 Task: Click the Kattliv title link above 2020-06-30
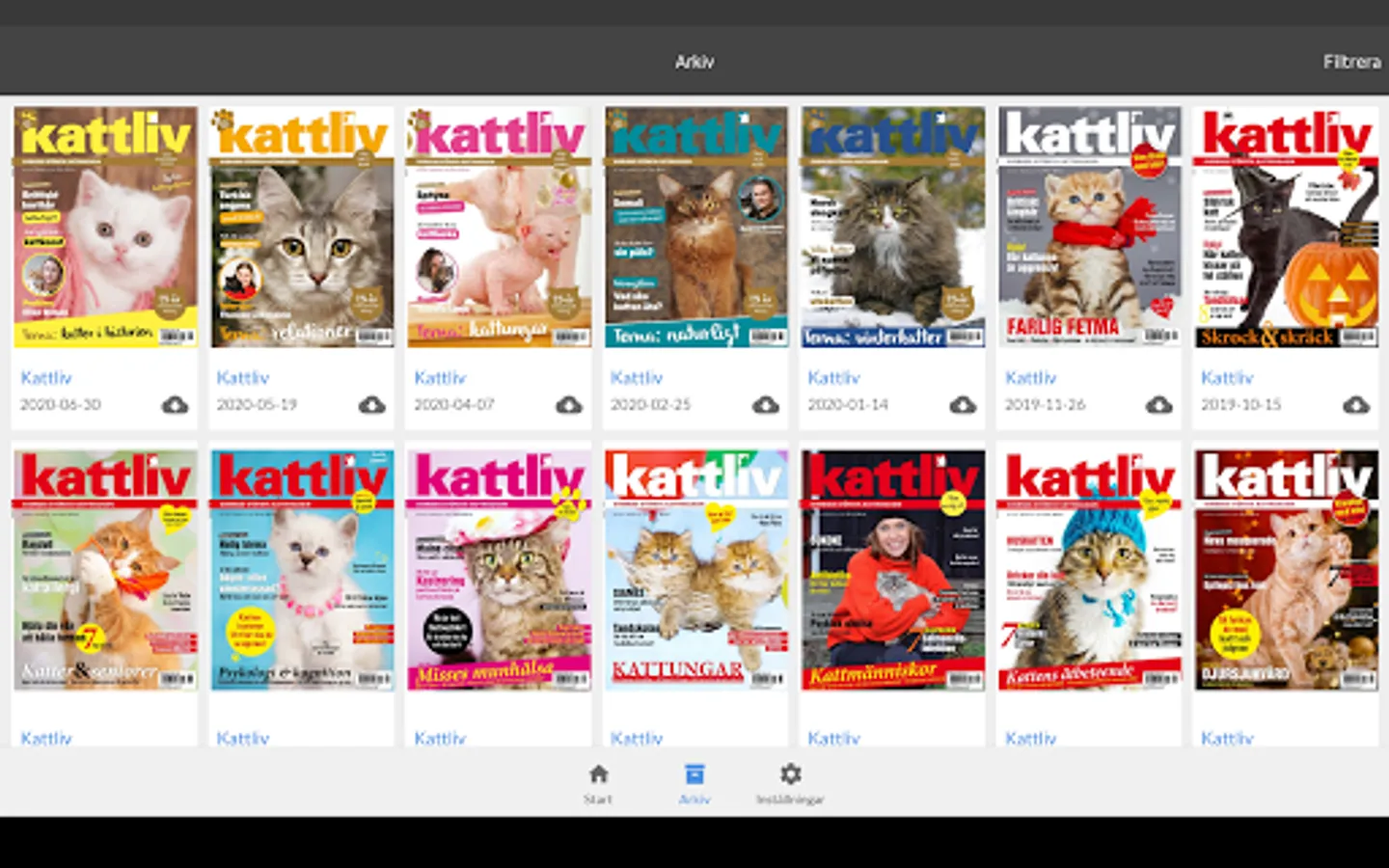tap(46, 377)
